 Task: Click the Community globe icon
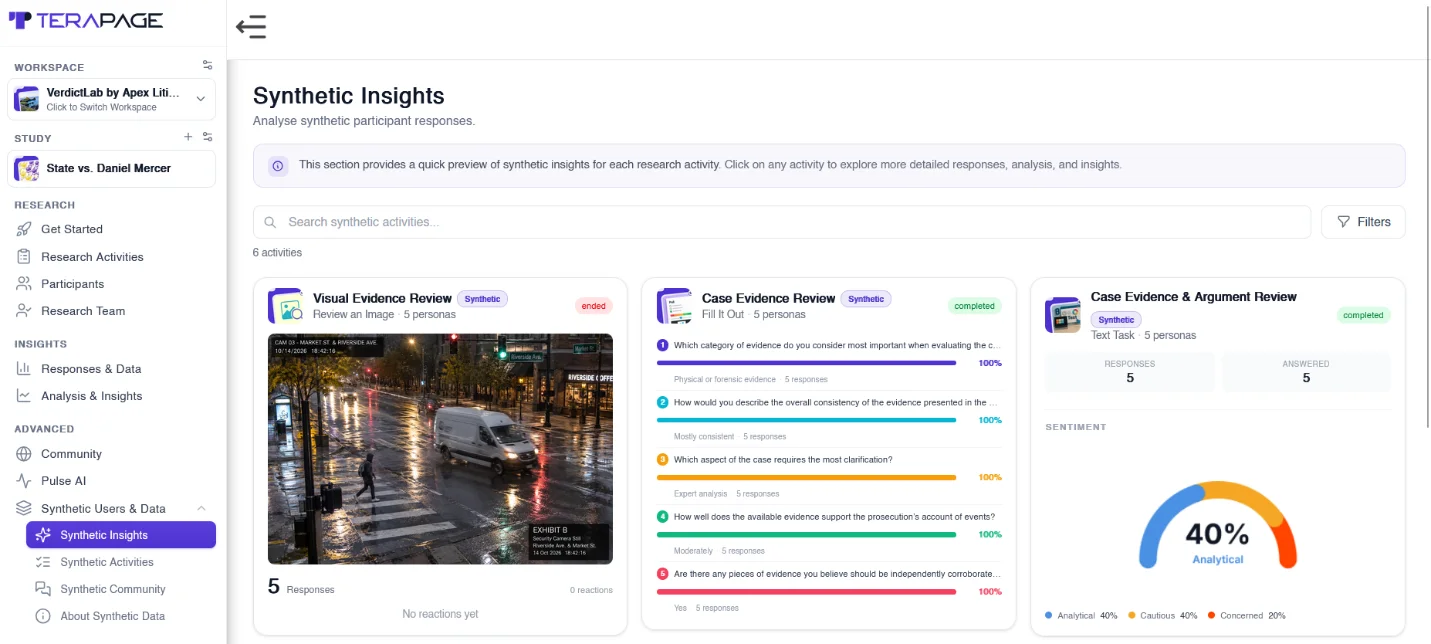point(24,454)
